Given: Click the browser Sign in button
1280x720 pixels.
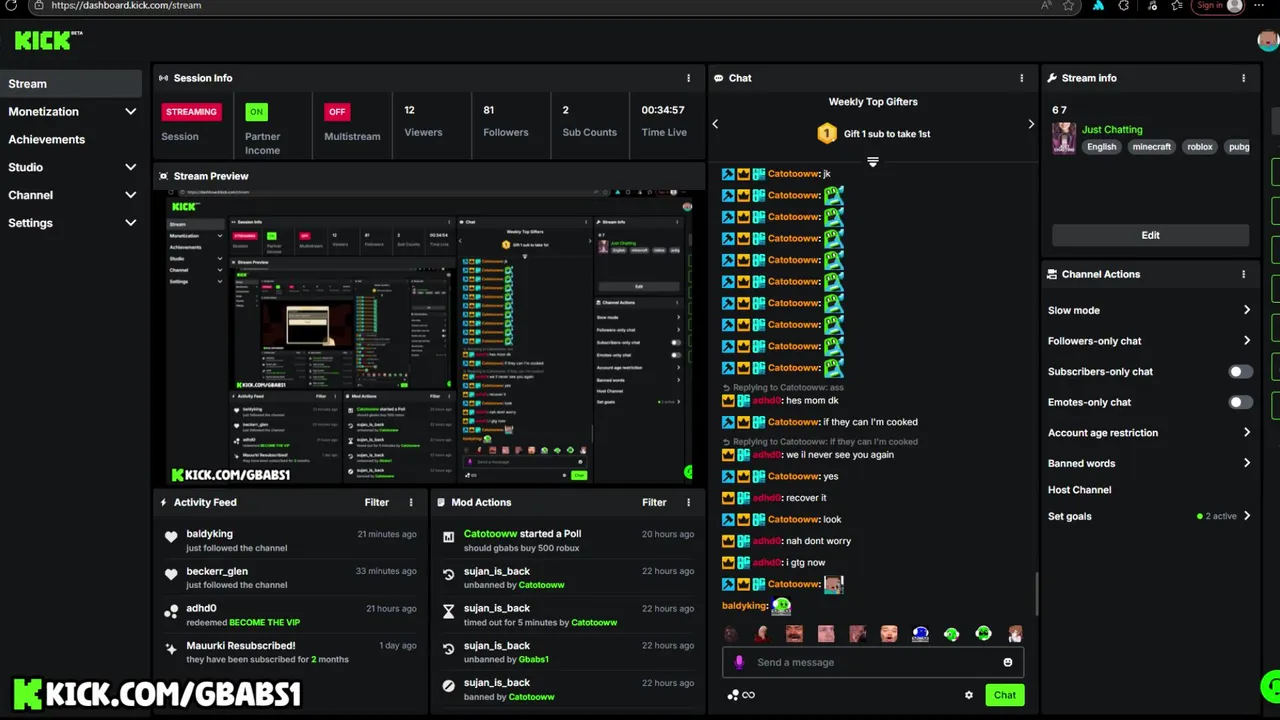Looking at the screenshot, I should point(1219,5).
